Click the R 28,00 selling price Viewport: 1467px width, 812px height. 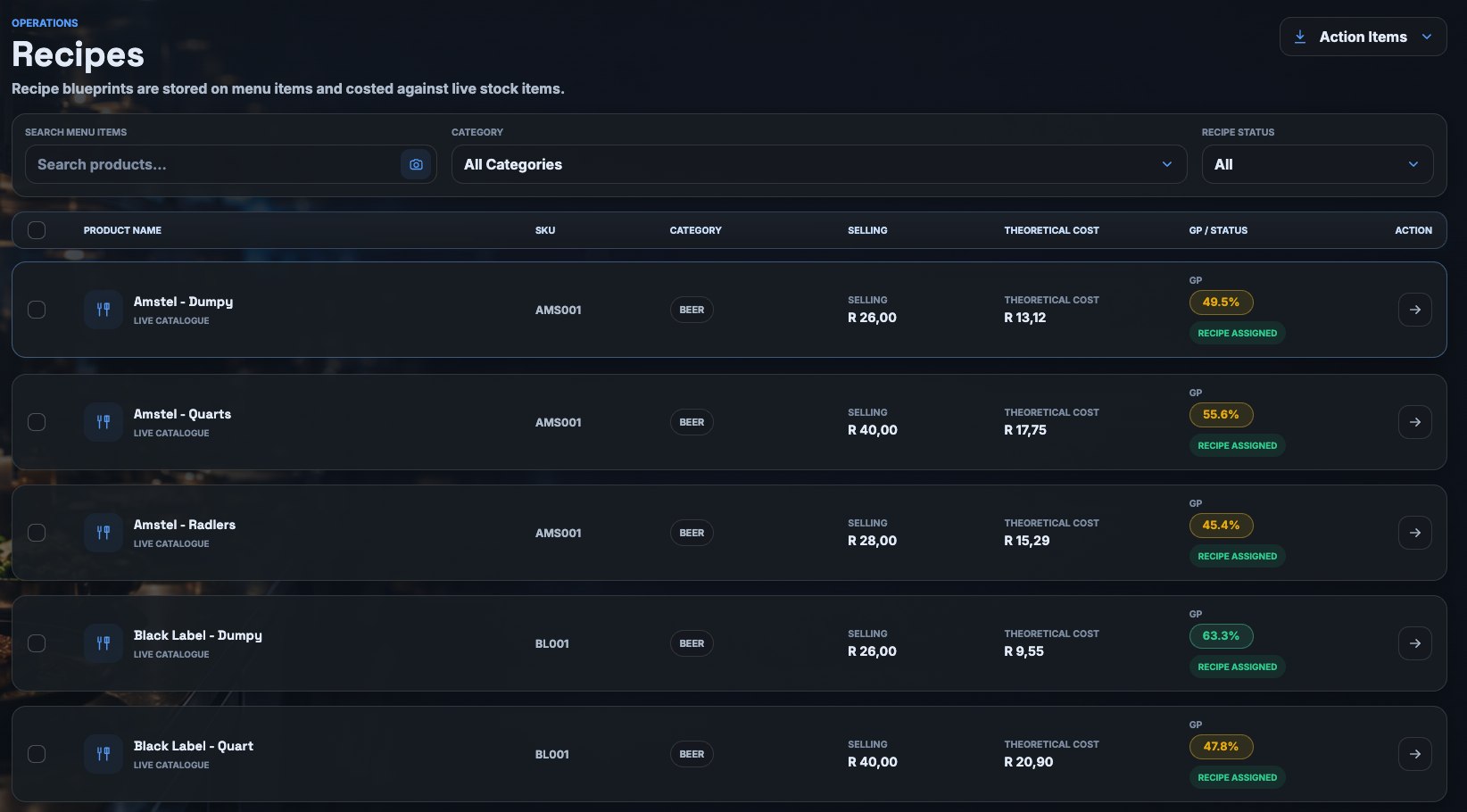(x=872, y=541)
